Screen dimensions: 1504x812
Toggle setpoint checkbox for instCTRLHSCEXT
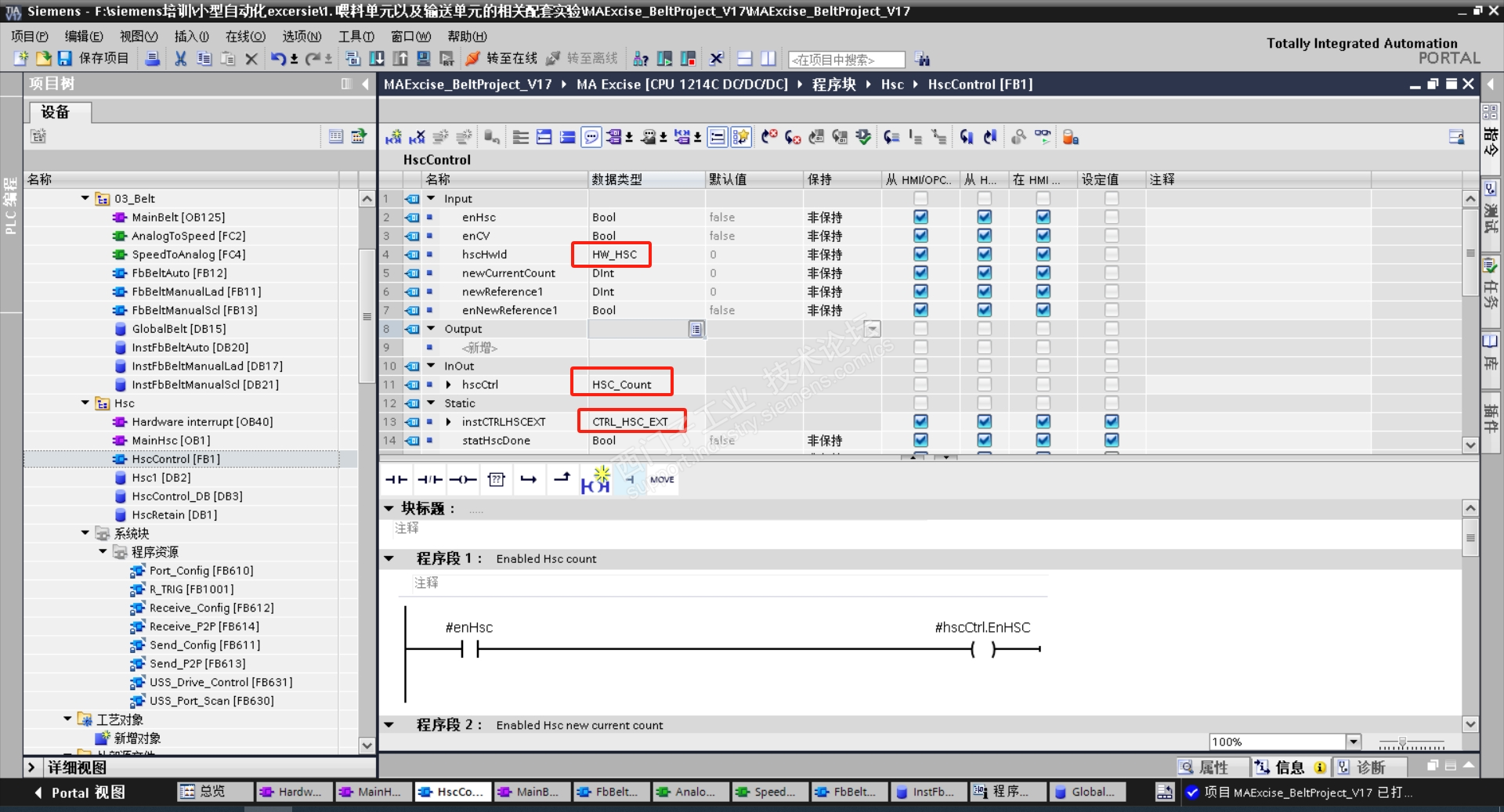click(1112, 421)
